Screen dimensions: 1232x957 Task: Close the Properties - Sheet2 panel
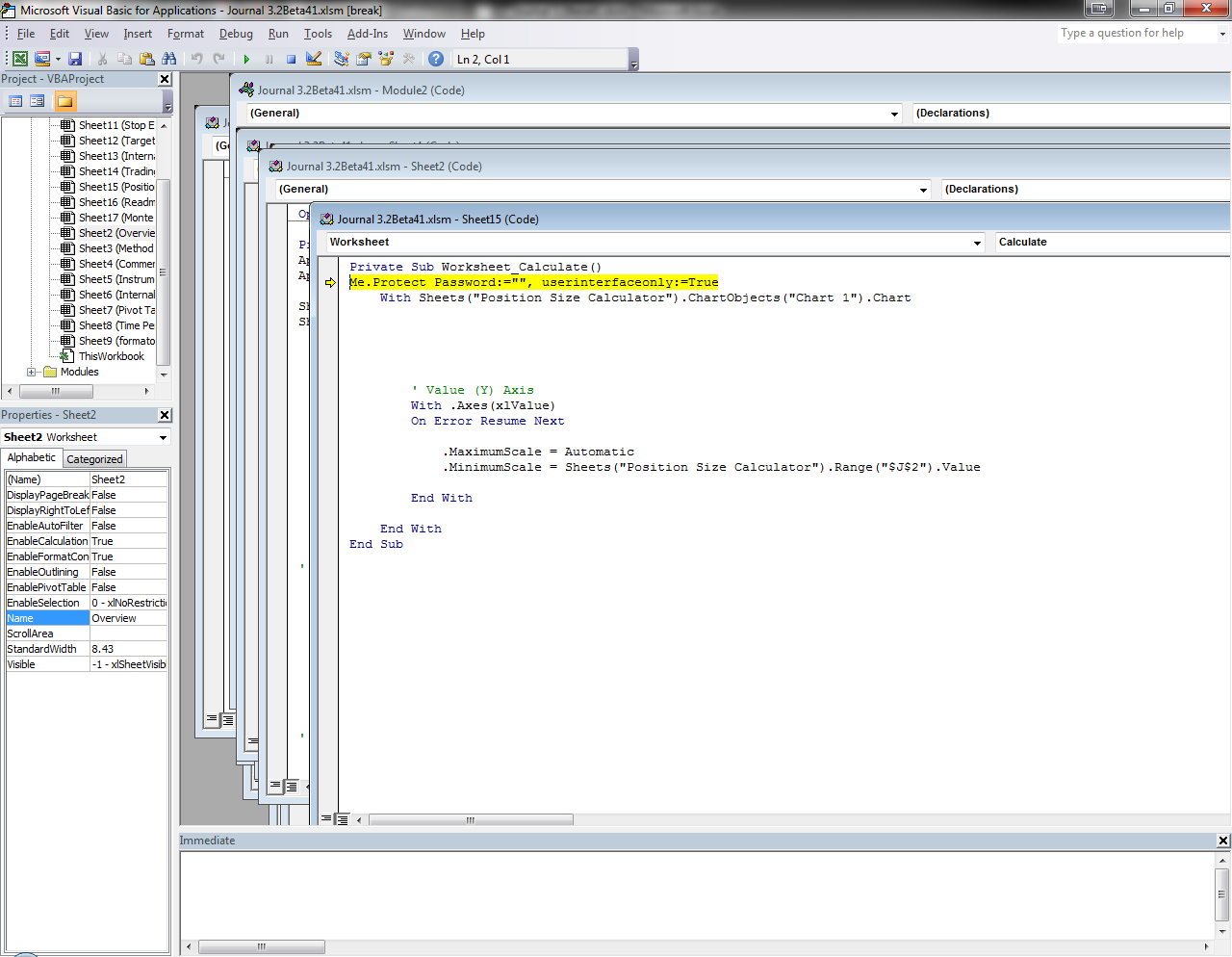click(165, 415)
